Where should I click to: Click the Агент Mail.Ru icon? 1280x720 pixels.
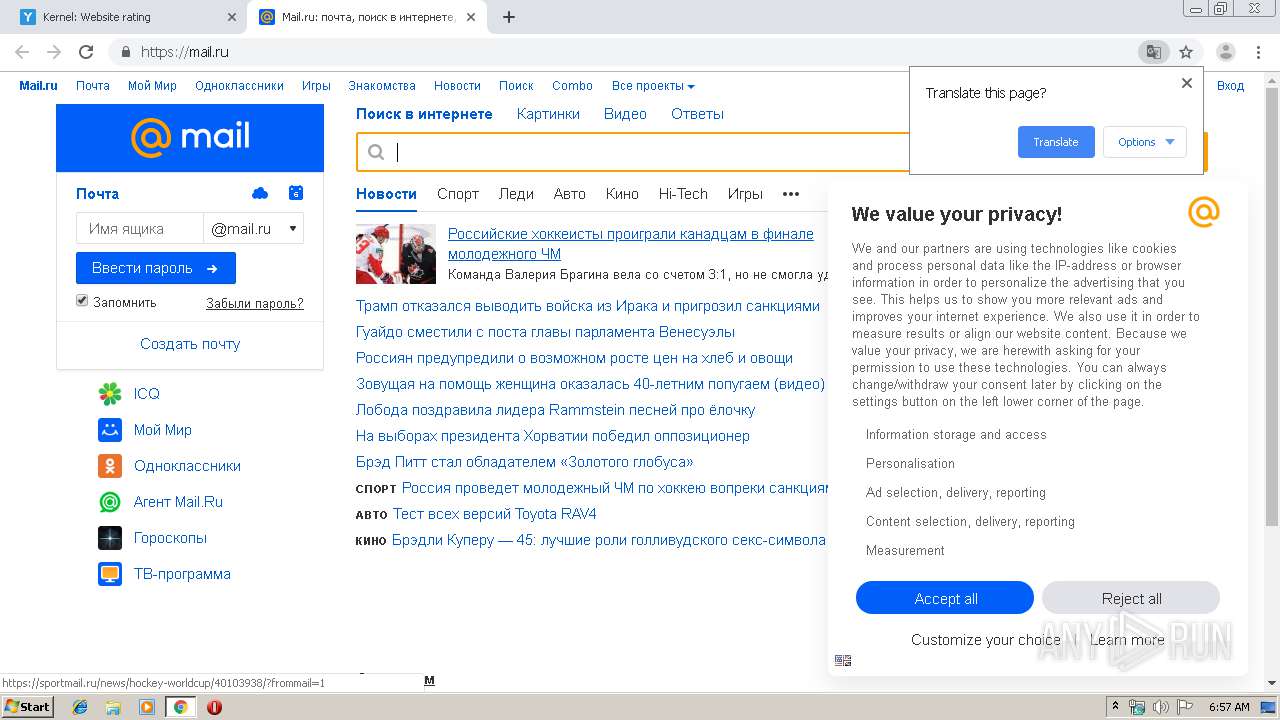point(110,502)
